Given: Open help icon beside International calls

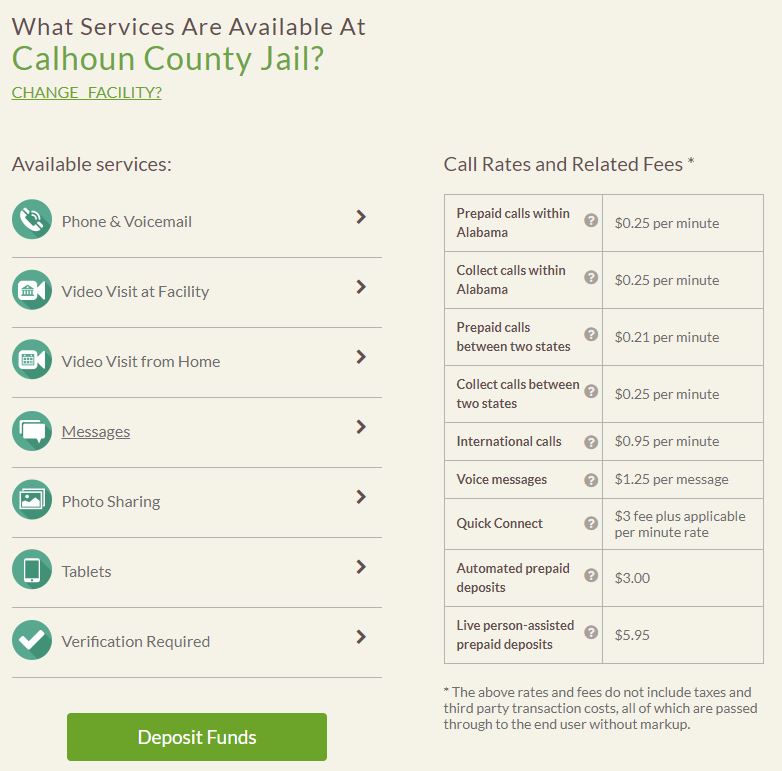Looking at the screenshot, I should [x=591, y=442].
